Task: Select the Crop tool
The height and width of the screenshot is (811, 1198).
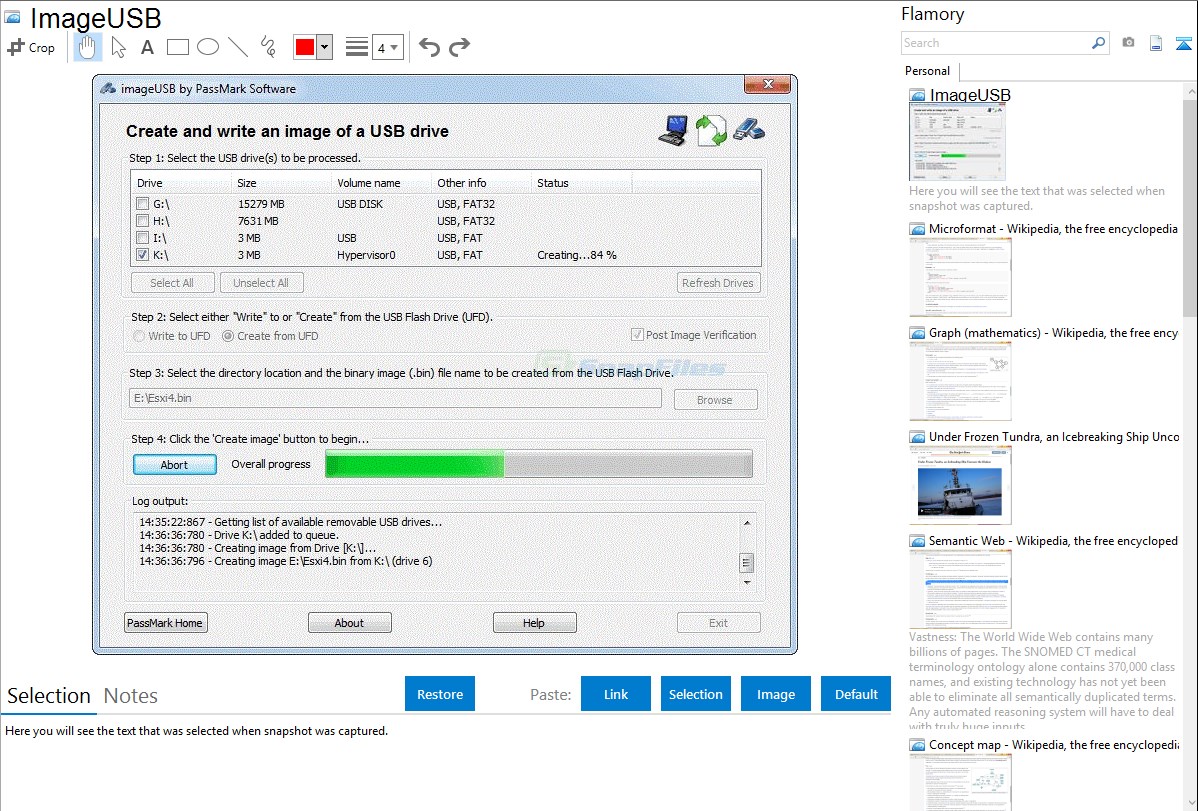Action: [x=31, y=47]
